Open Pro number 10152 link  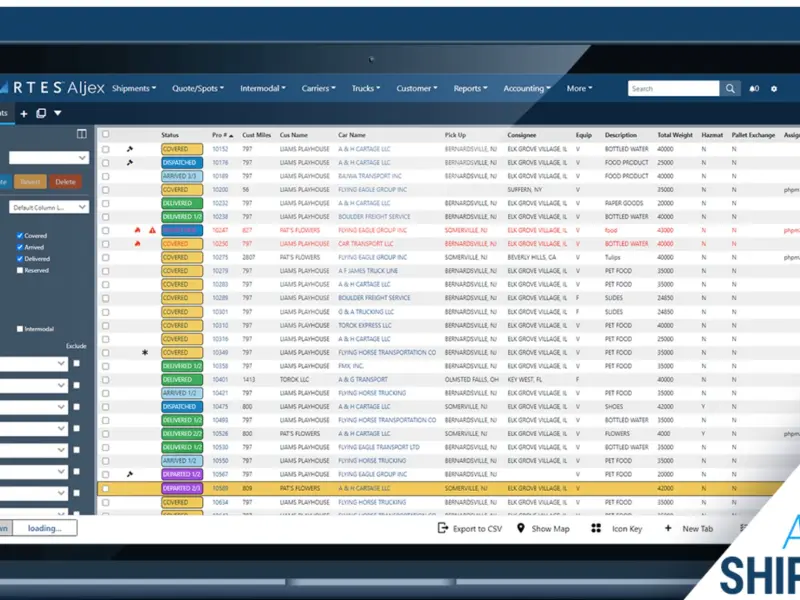point(220,149)
